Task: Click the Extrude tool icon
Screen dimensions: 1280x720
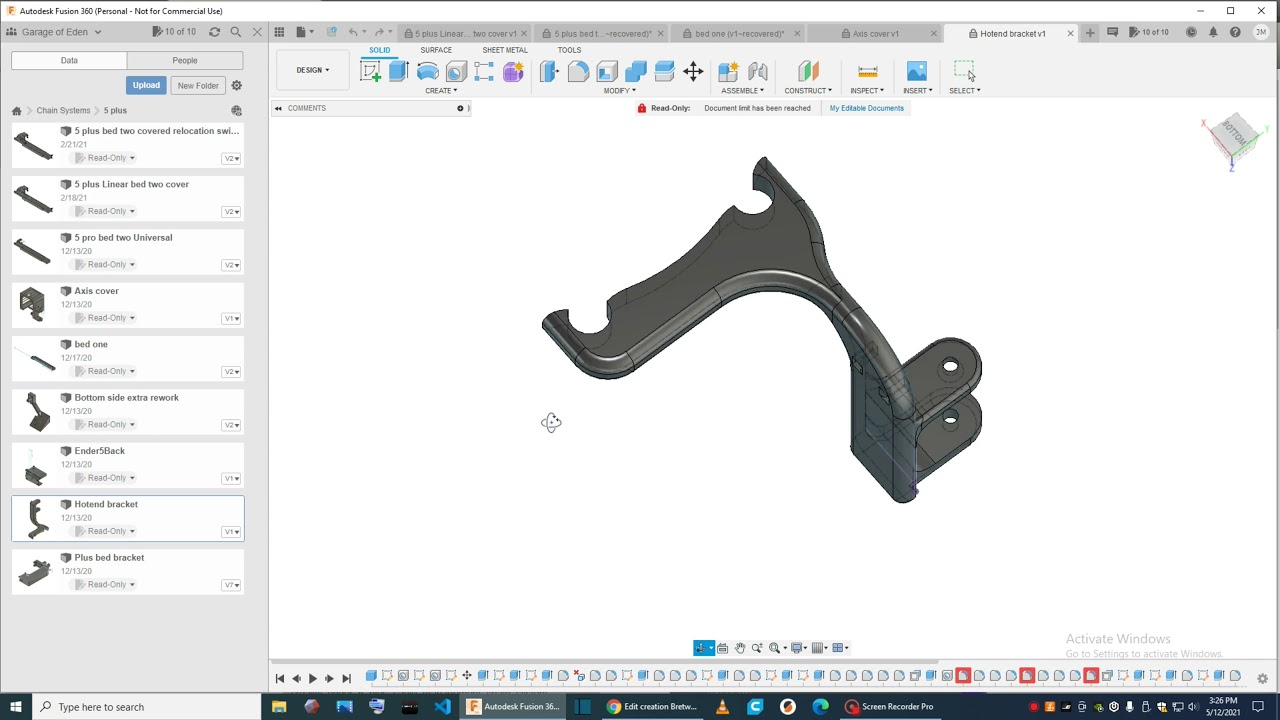Action: click(398, 71)
